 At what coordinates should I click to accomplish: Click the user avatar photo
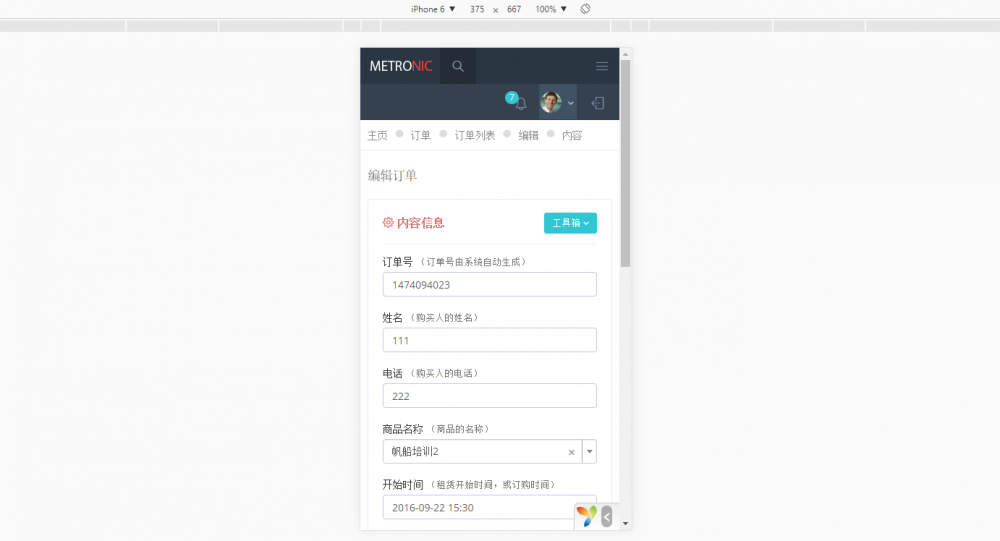tap(551, 102)
